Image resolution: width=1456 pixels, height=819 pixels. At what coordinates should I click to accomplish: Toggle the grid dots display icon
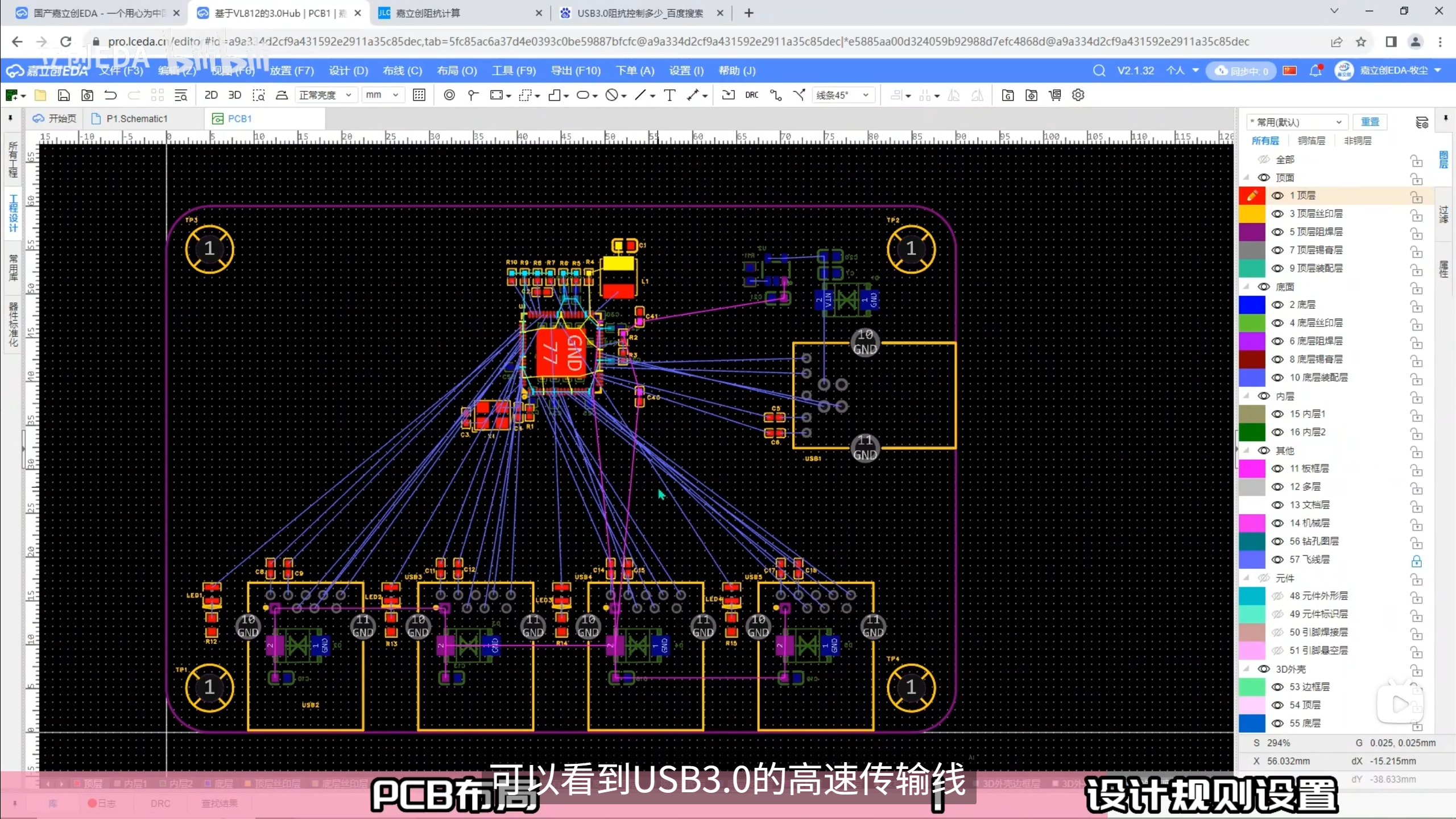419,95
